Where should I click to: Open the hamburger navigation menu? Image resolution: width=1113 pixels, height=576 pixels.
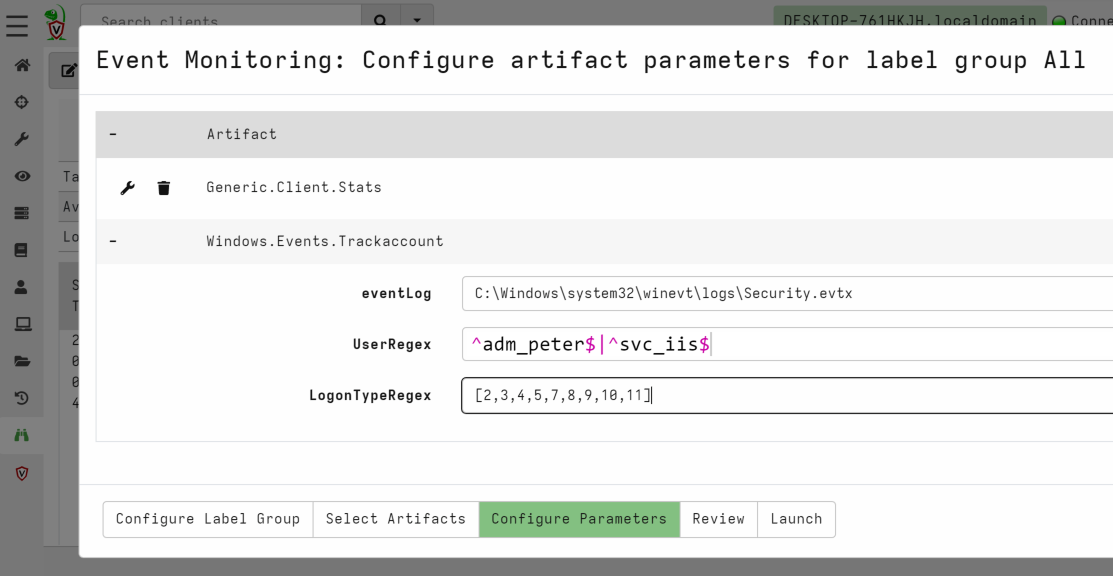pos(17,26)
